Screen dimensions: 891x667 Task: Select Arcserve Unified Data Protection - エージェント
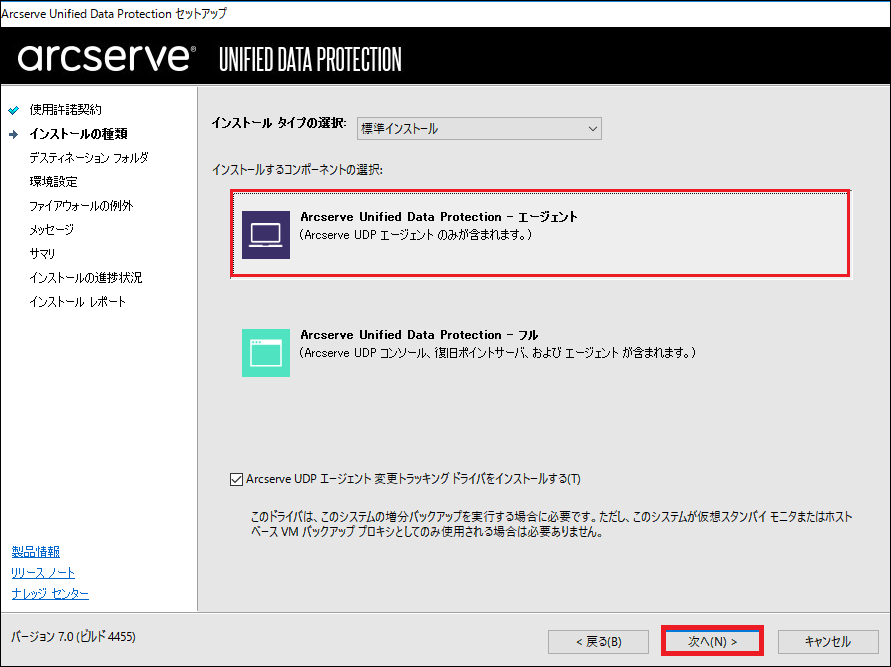click(540, 234)
